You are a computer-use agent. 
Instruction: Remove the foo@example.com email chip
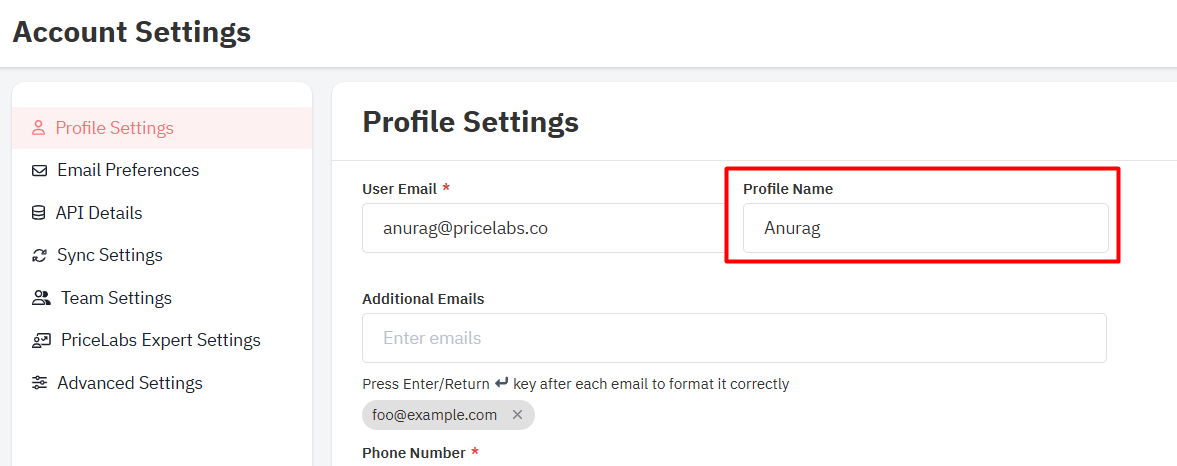[517, 415]
